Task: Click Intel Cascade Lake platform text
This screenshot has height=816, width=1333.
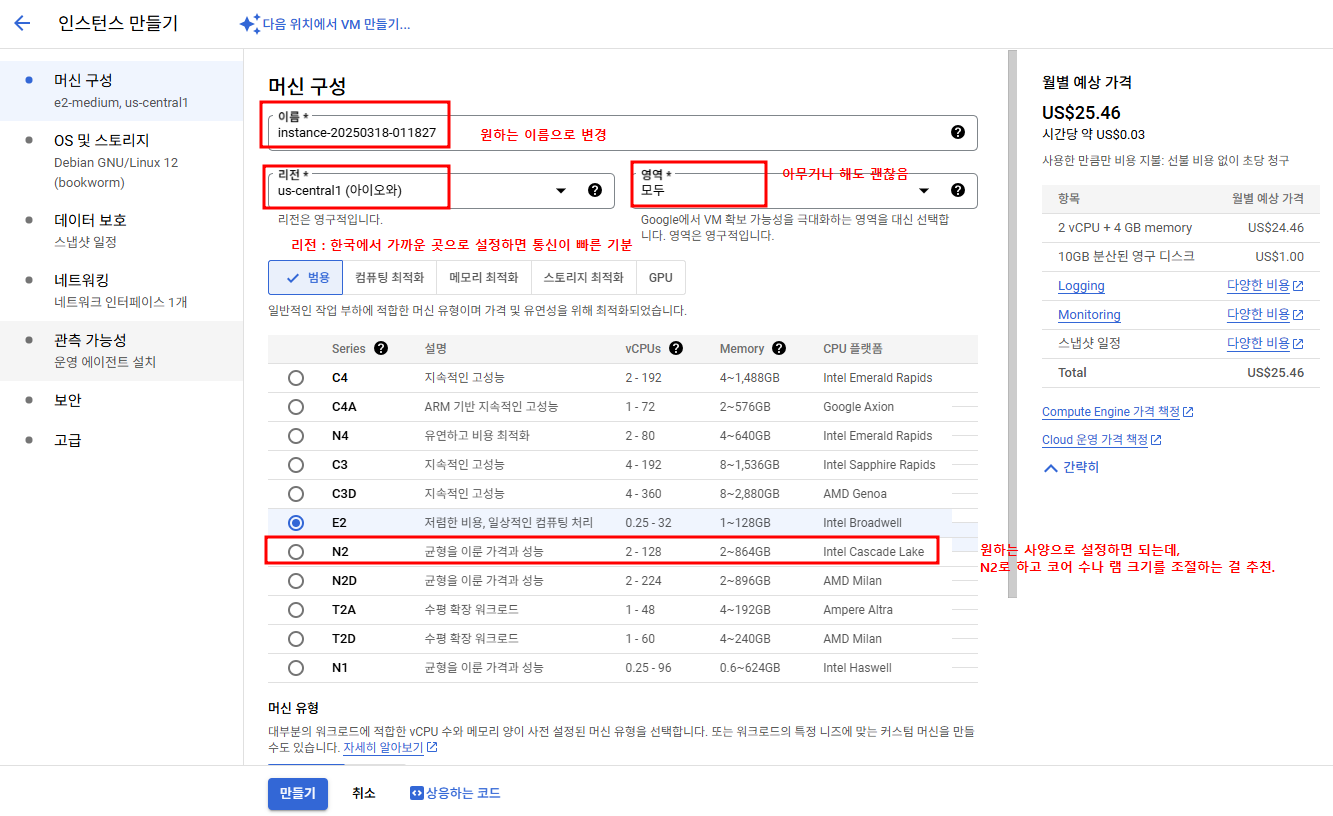Action: click(875, 552)
